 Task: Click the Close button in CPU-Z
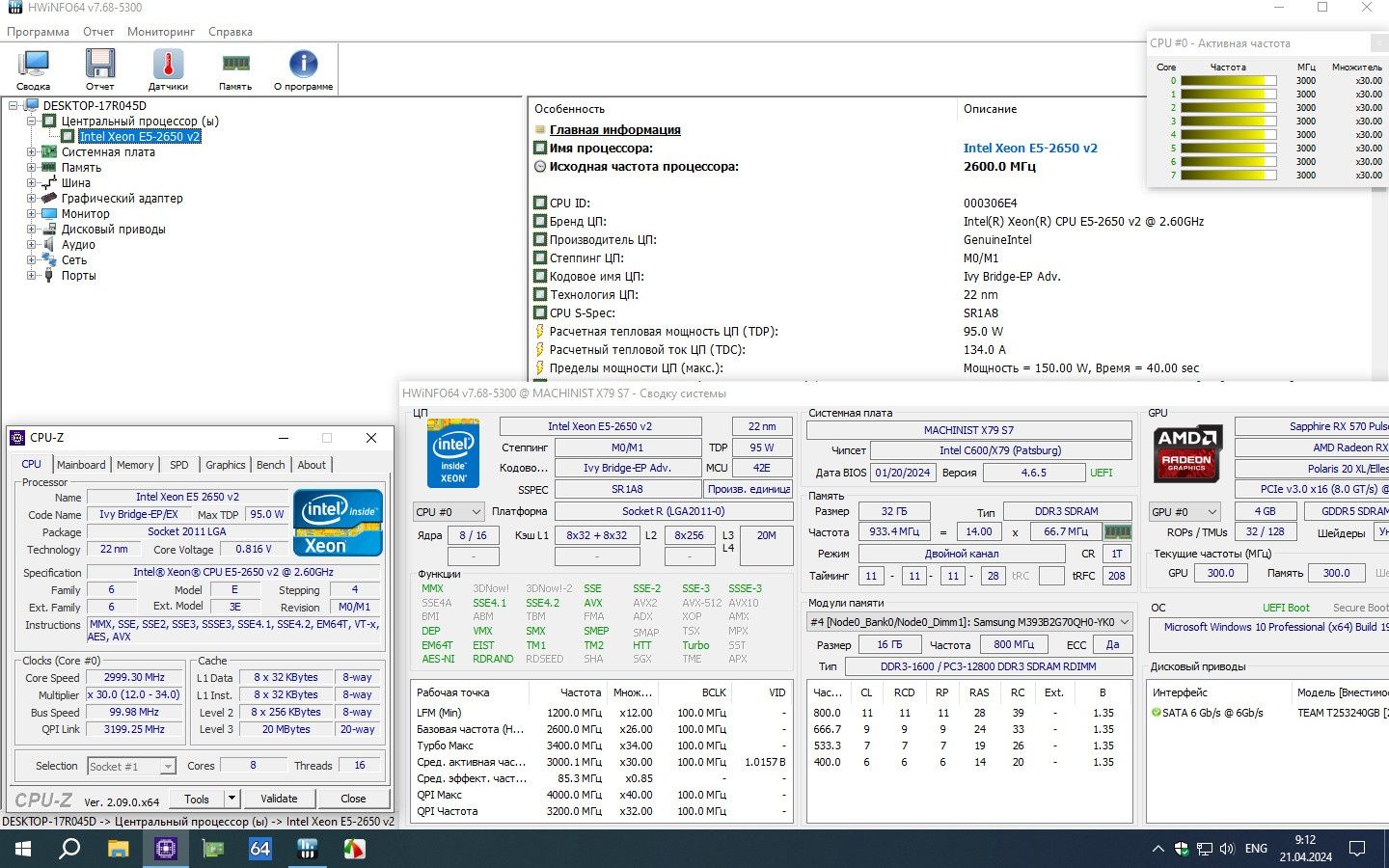click(x=353, y=799)
